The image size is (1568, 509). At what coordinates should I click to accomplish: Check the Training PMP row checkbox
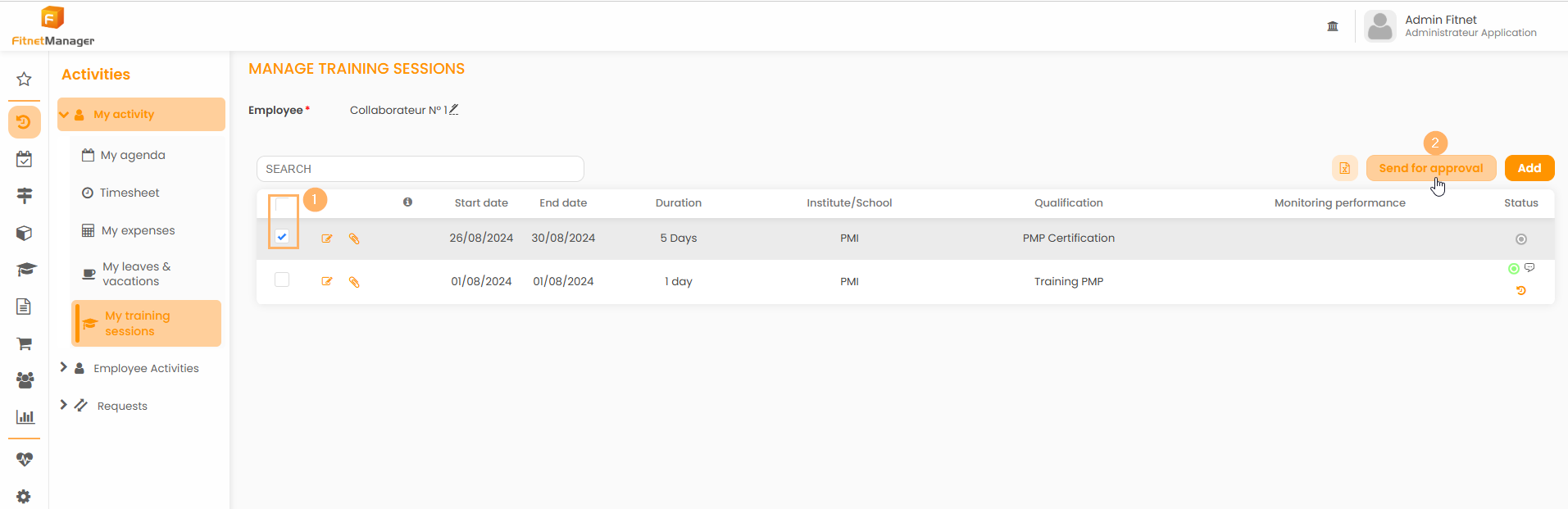(x=282, y=280)
